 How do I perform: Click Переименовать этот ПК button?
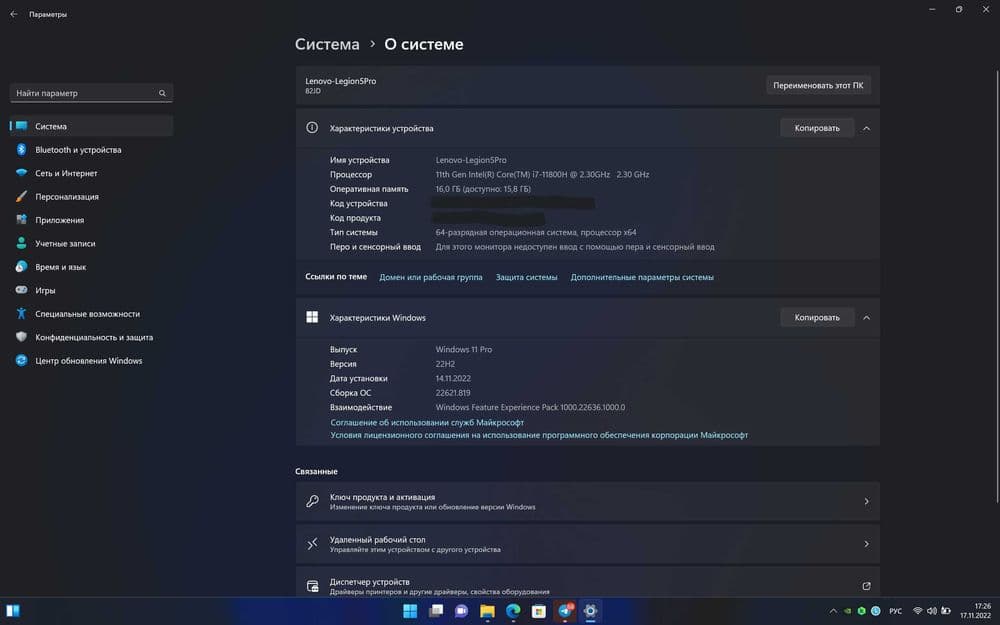(818, 85)
